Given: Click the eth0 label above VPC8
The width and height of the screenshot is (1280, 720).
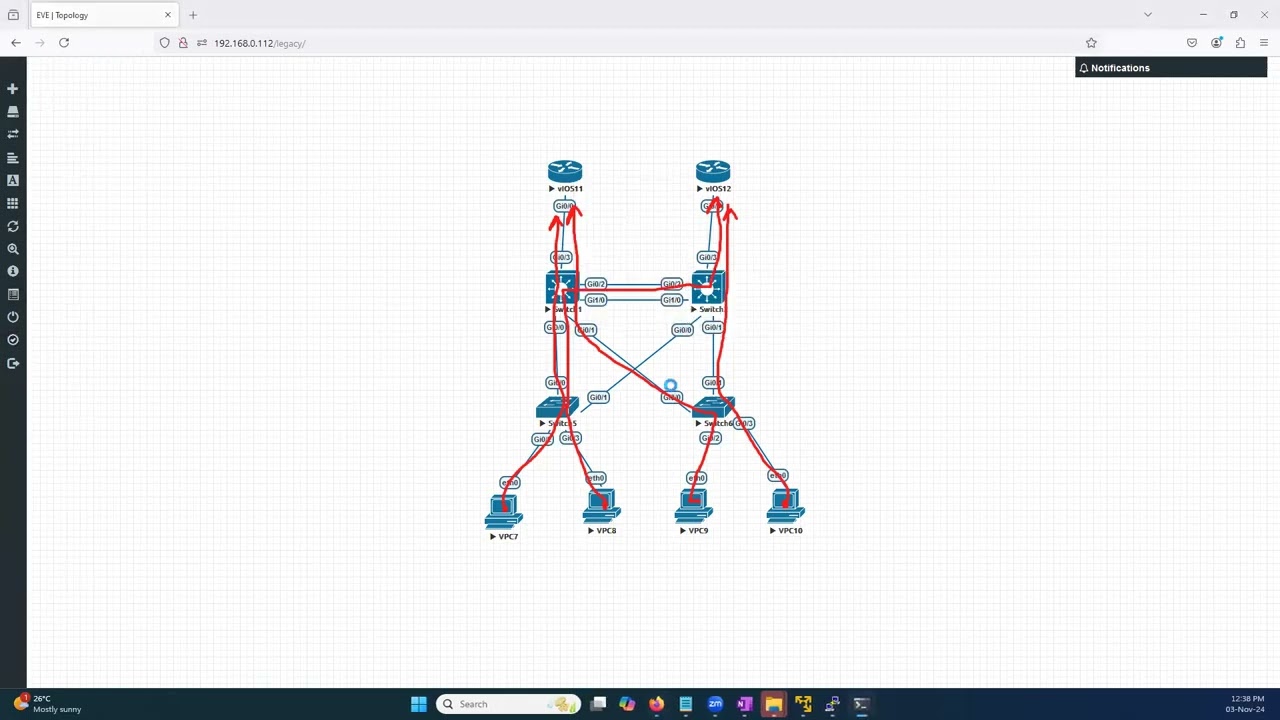Looking at the screenshot, I should coord(595,478).
